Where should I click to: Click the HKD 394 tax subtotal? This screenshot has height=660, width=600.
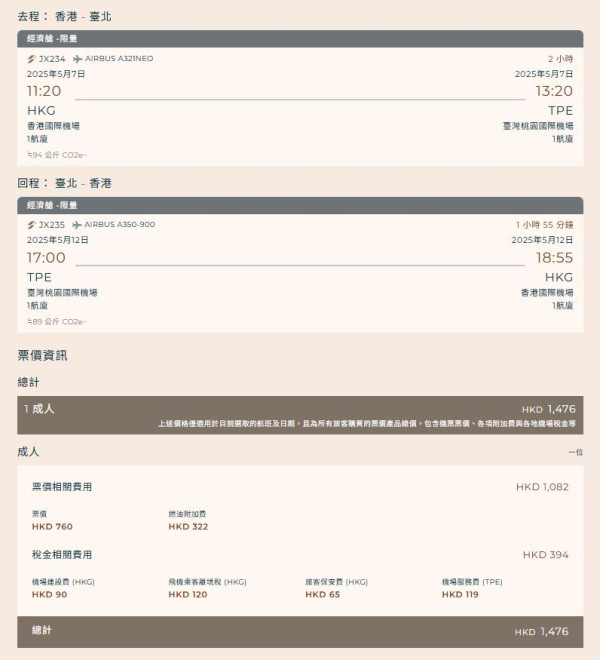tap(546, 555)
